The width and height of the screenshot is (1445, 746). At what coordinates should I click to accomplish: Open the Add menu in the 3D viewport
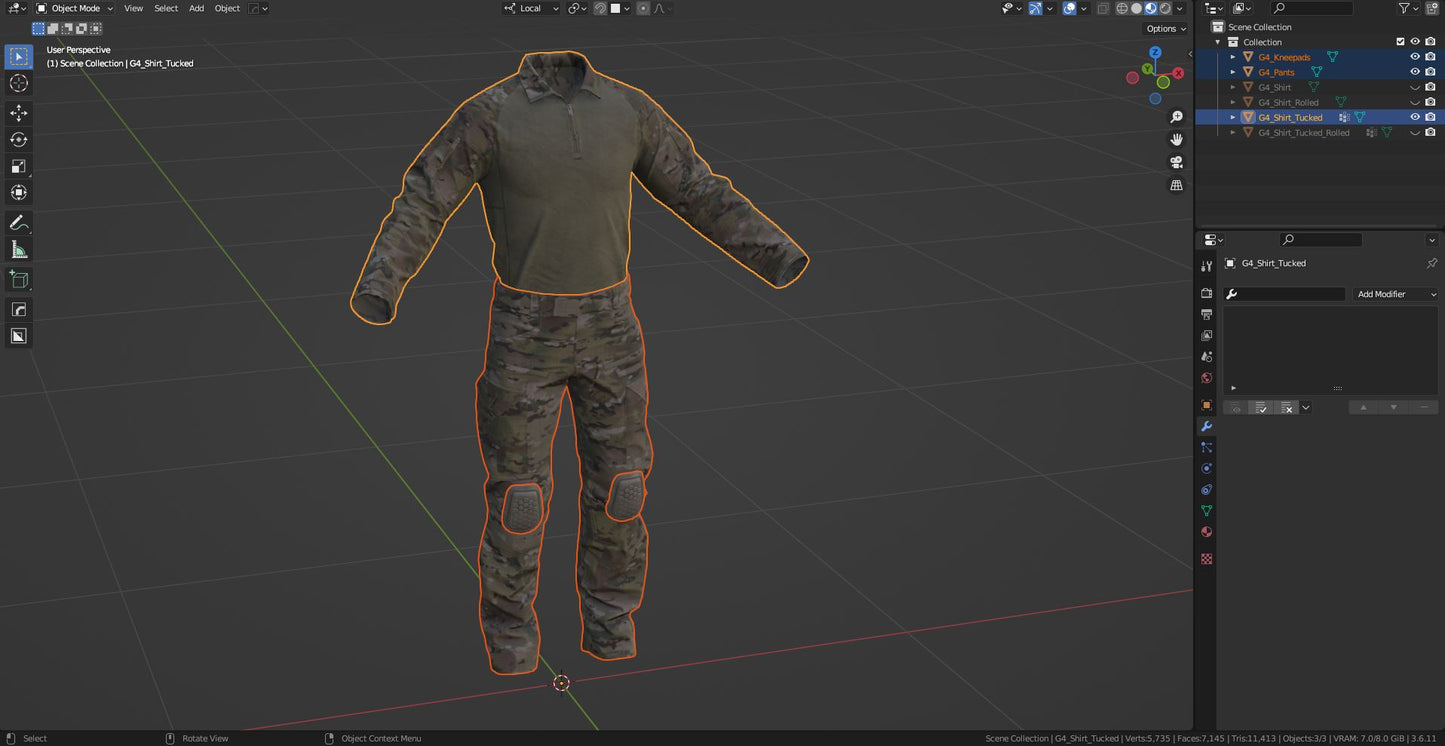[196, 8]
